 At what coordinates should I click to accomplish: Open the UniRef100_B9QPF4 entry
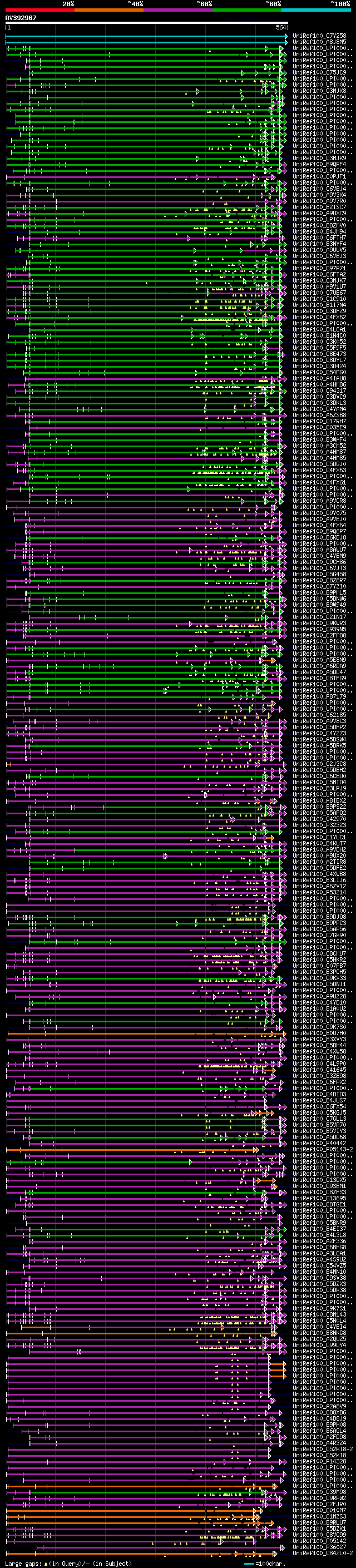[x=319, y=164]
